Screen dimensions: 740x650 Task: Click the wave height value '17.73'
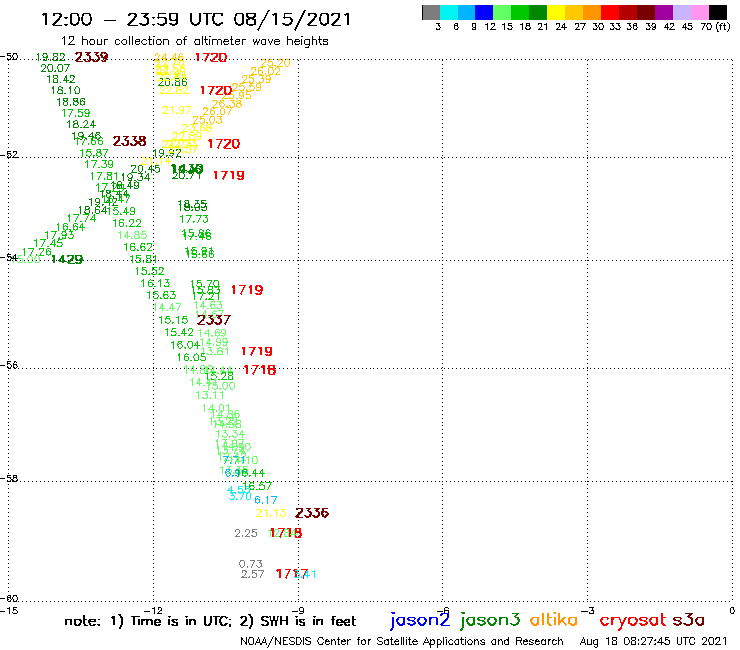[194, 219]
